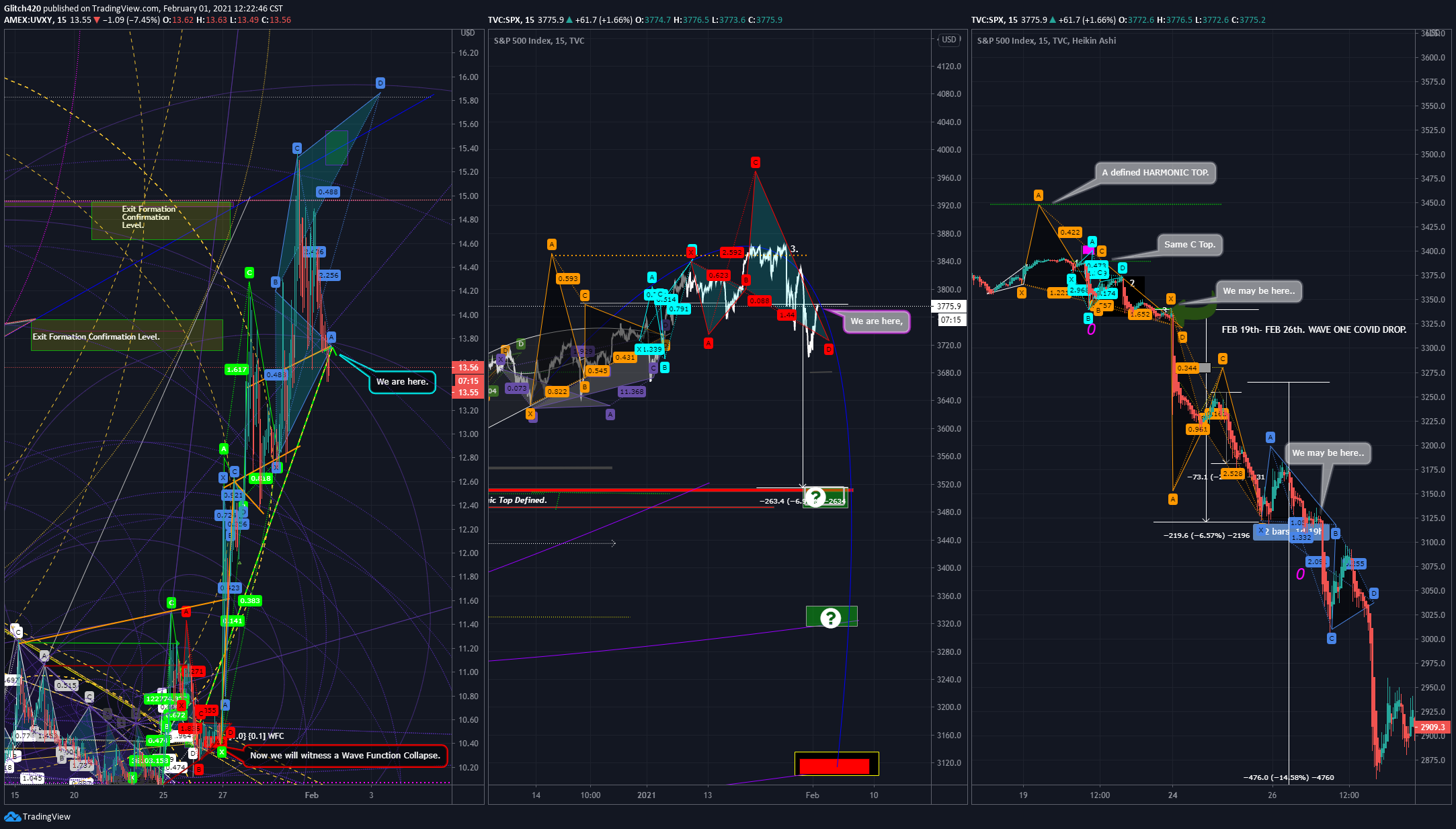Click the red 2909.3 price label on right axis
This screenshot has width=1456, height=829.
pos(1433,727)
